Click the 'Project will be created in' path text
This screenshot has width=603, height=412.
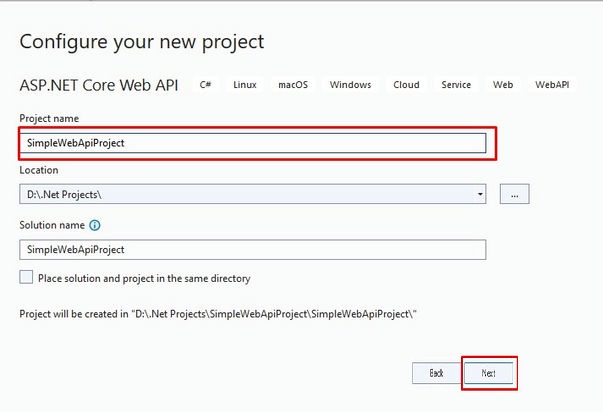pyautogui.click(x=217, y=313)
